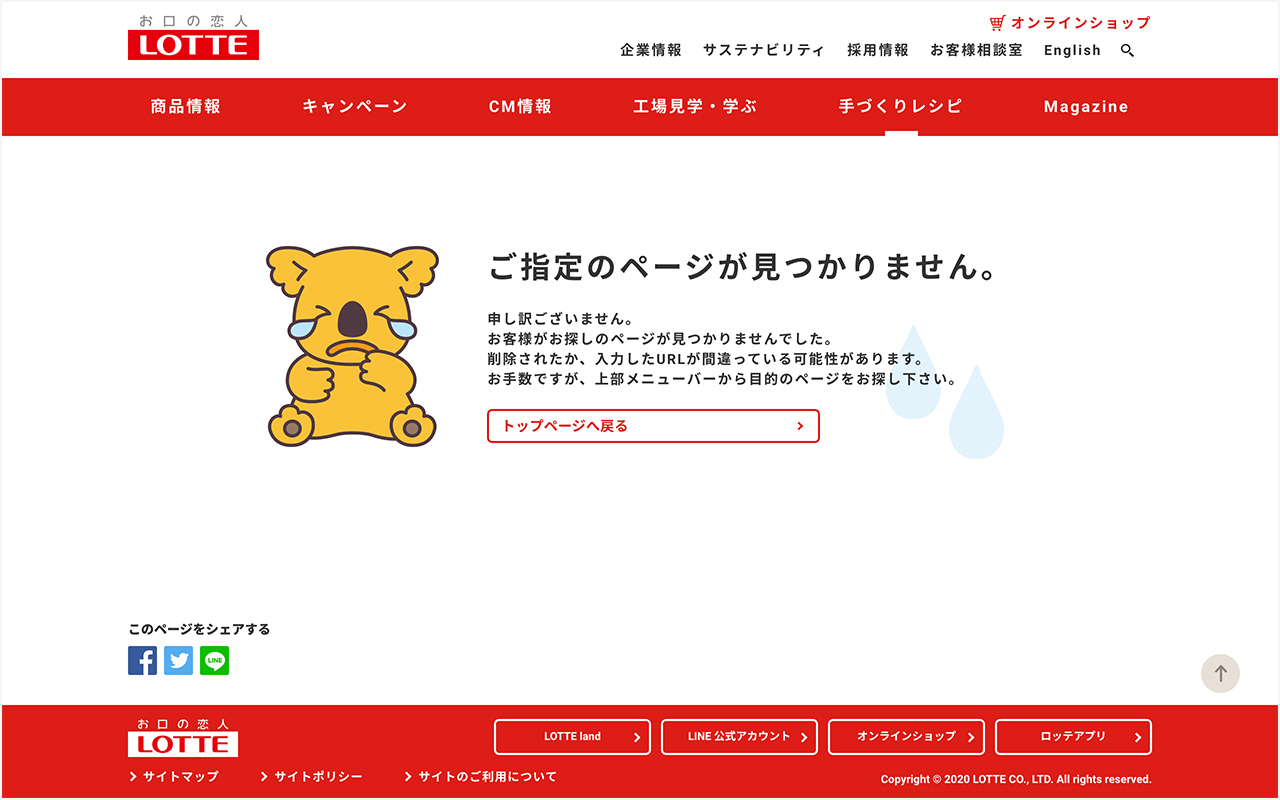
Task: Click the オンラインショップ footer button
Action: tap(906, 737)
